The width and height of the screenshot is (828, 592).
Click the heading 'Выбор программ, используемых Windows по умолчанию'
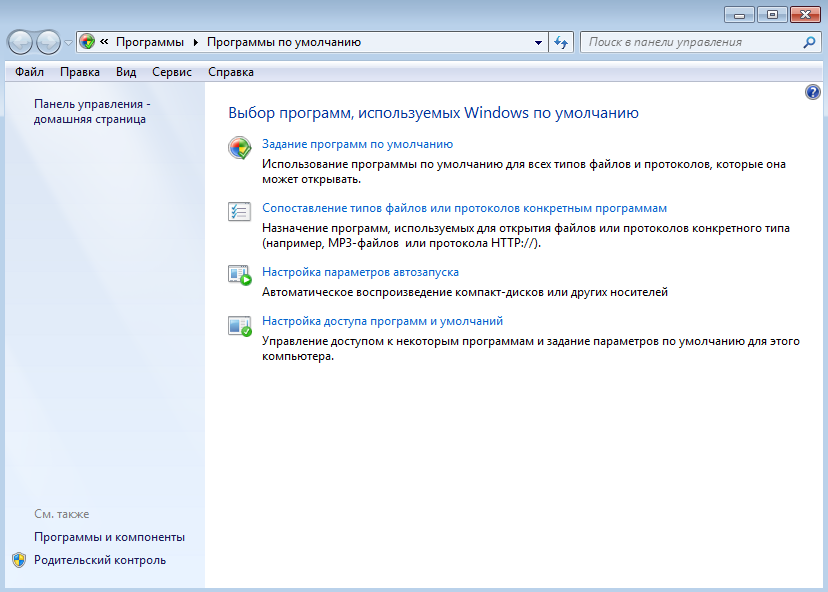pos(434,112)
